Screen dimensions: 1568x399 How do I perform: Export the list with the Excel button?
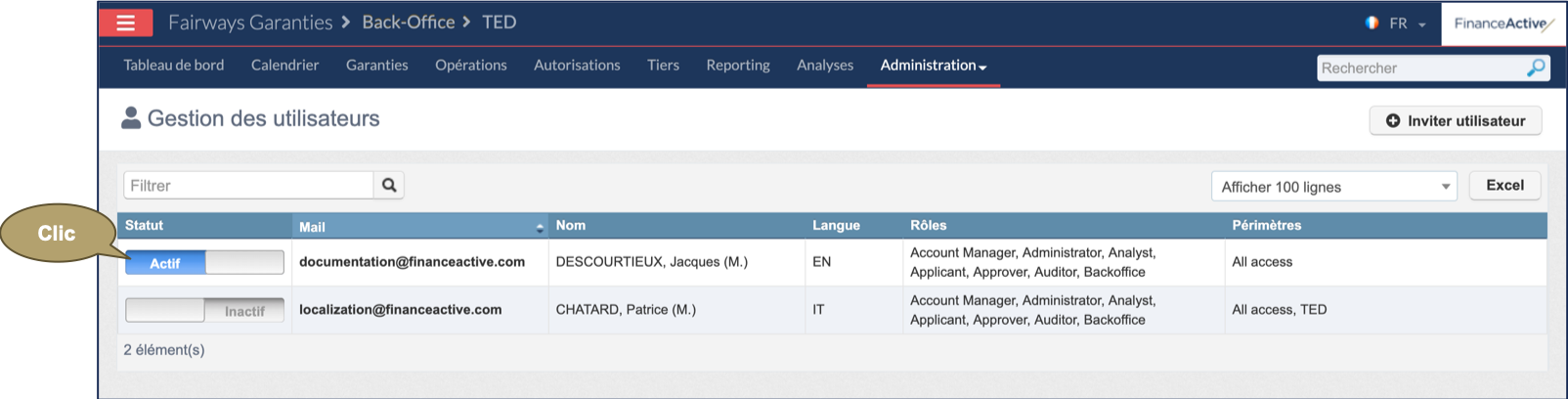coord(1504,185)
